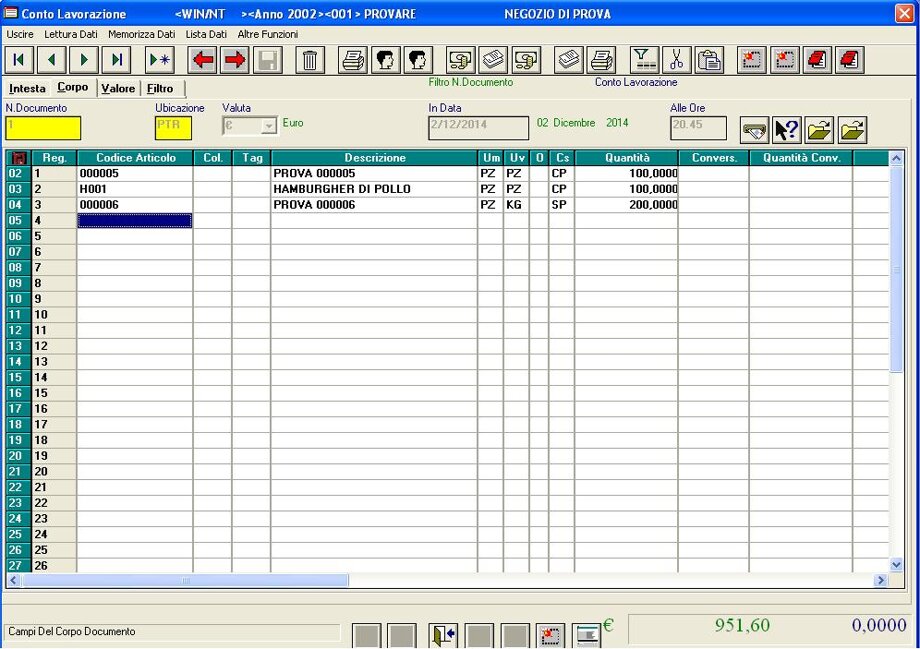
Task: Click the scissors cut icon
Action: [x=677, y=60]
